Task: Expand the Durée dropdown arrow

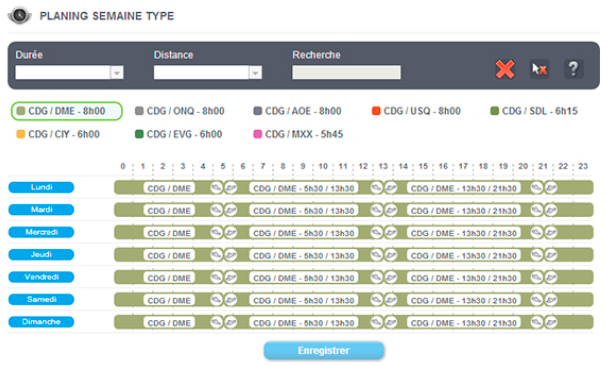Action: [x=117, y=72]
